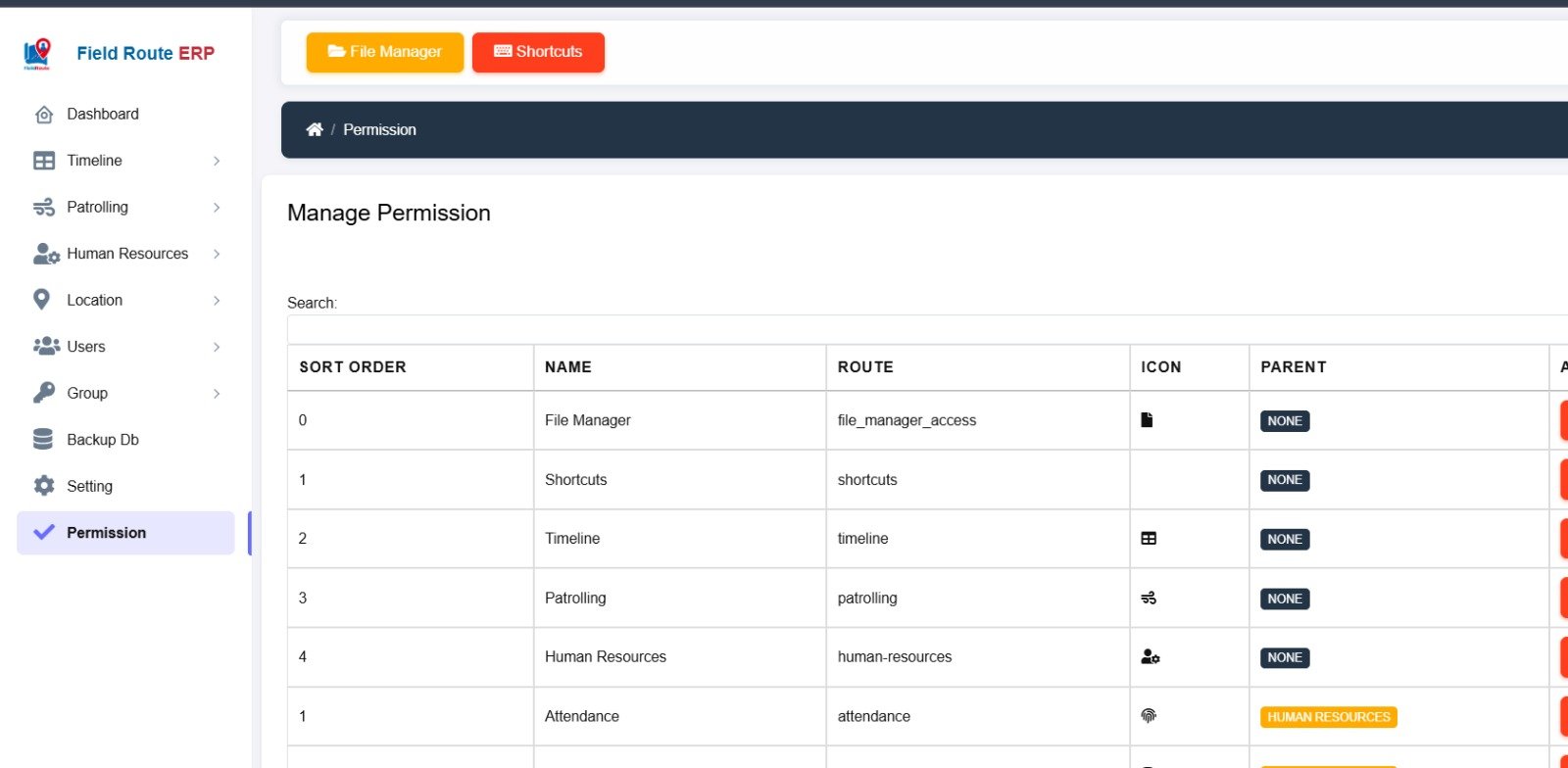Click the Shortcuts button

[x=538, y=52]
